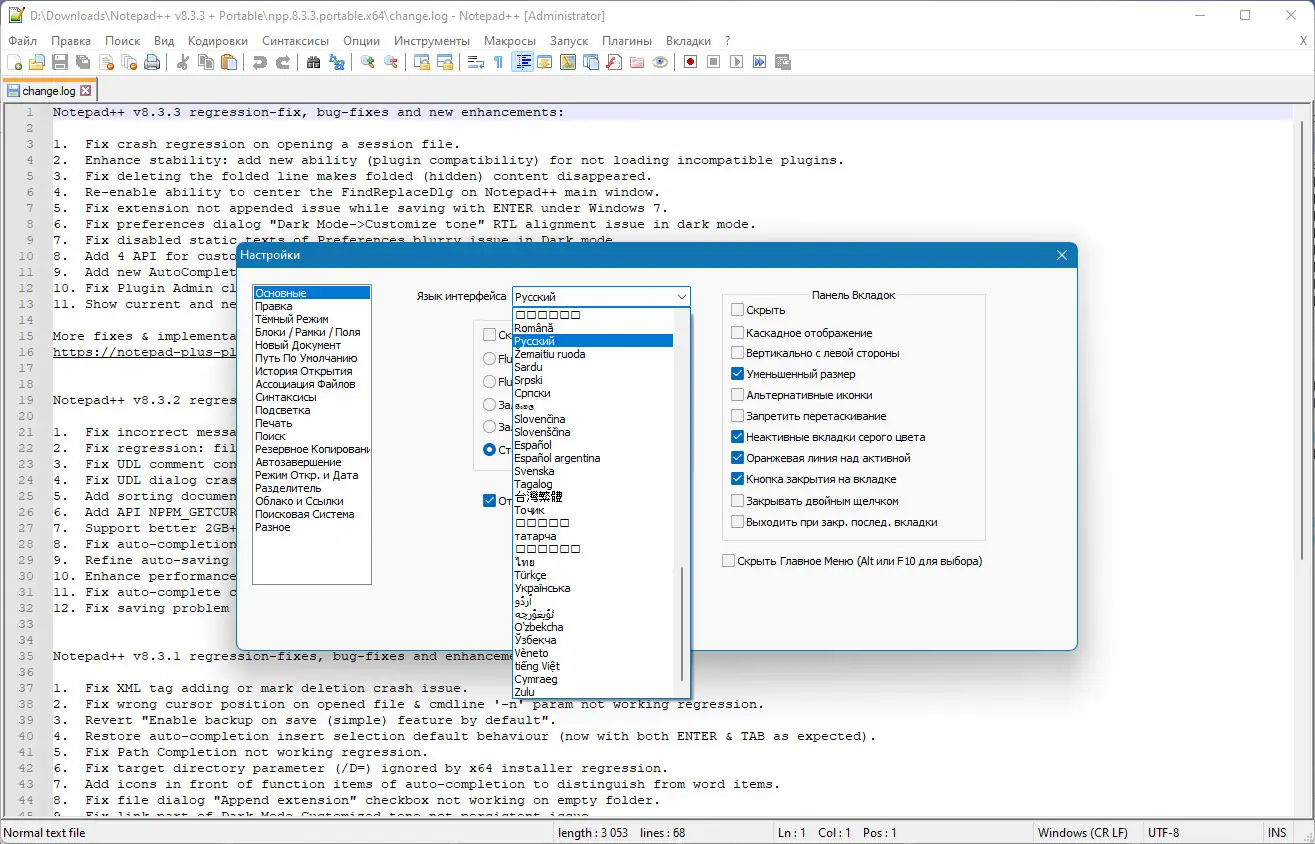Close the Настройки dialog

click(1062, 255)
